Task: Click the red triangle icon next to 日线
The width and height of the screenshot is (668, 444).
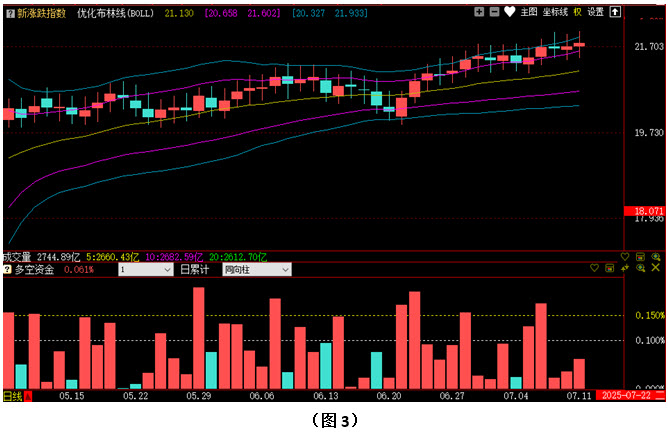Action: point(28,396)
